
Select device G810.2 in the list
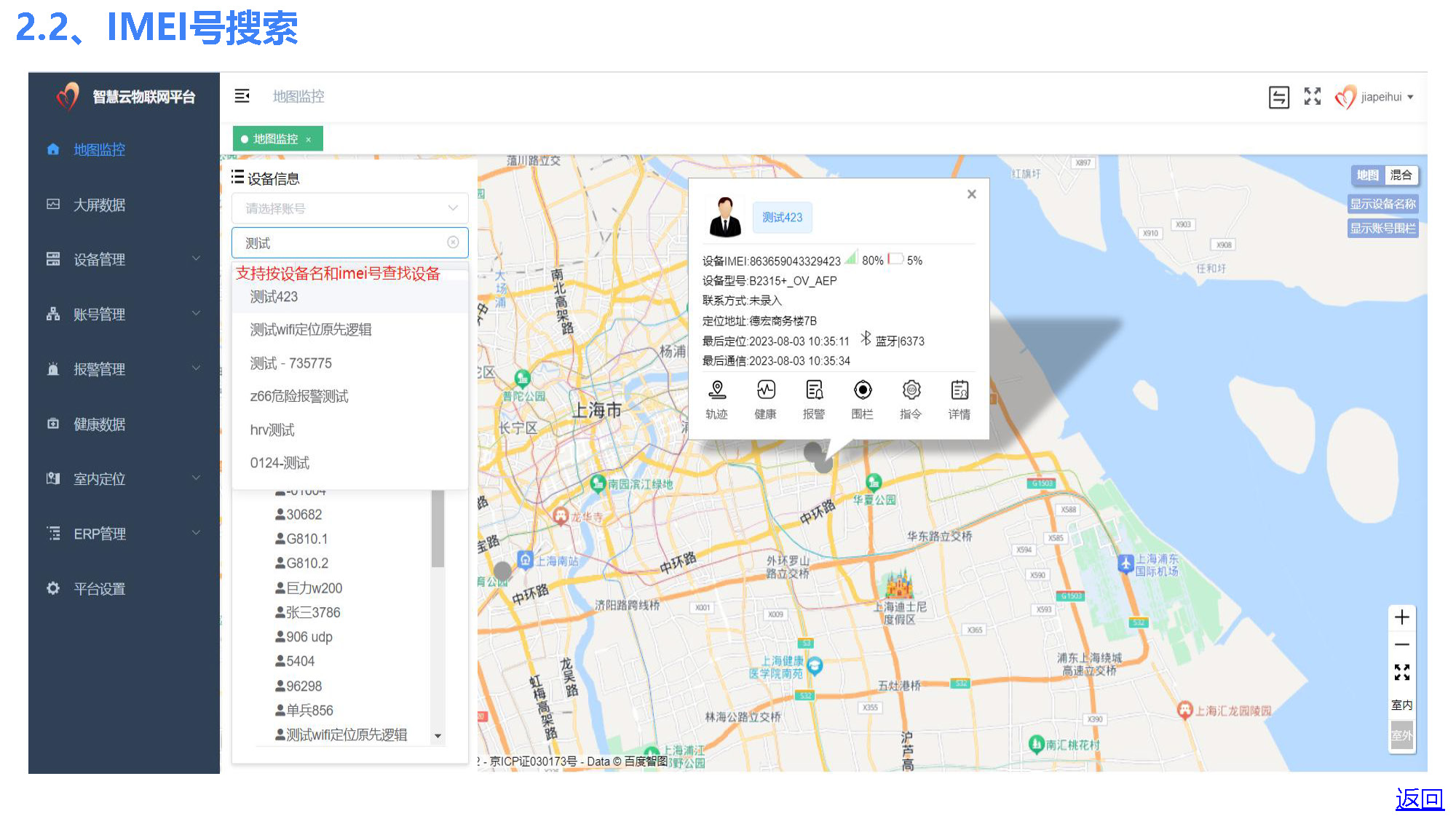pos(301,563)
